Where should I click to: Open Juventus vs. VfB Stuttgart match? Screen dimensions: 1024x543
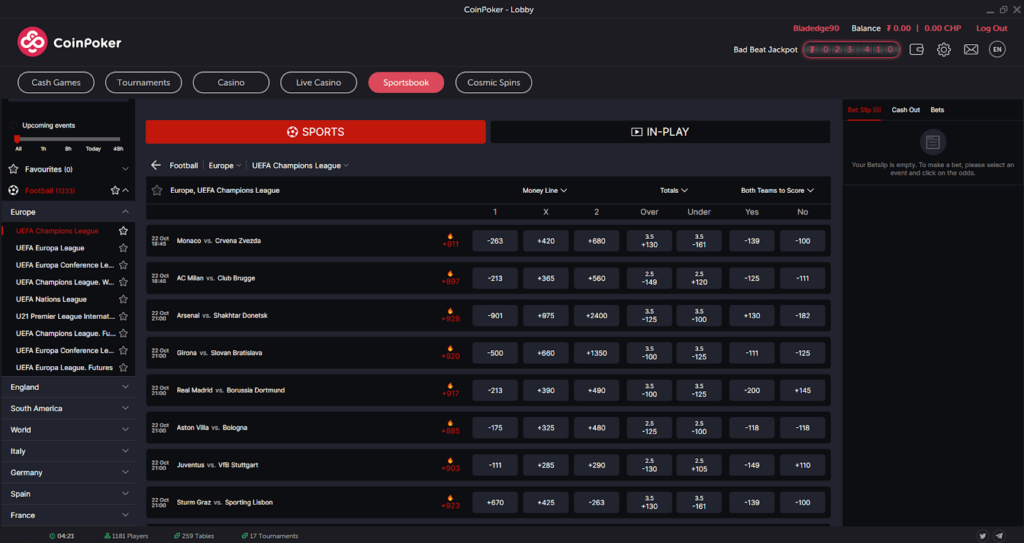pos(217,465)
